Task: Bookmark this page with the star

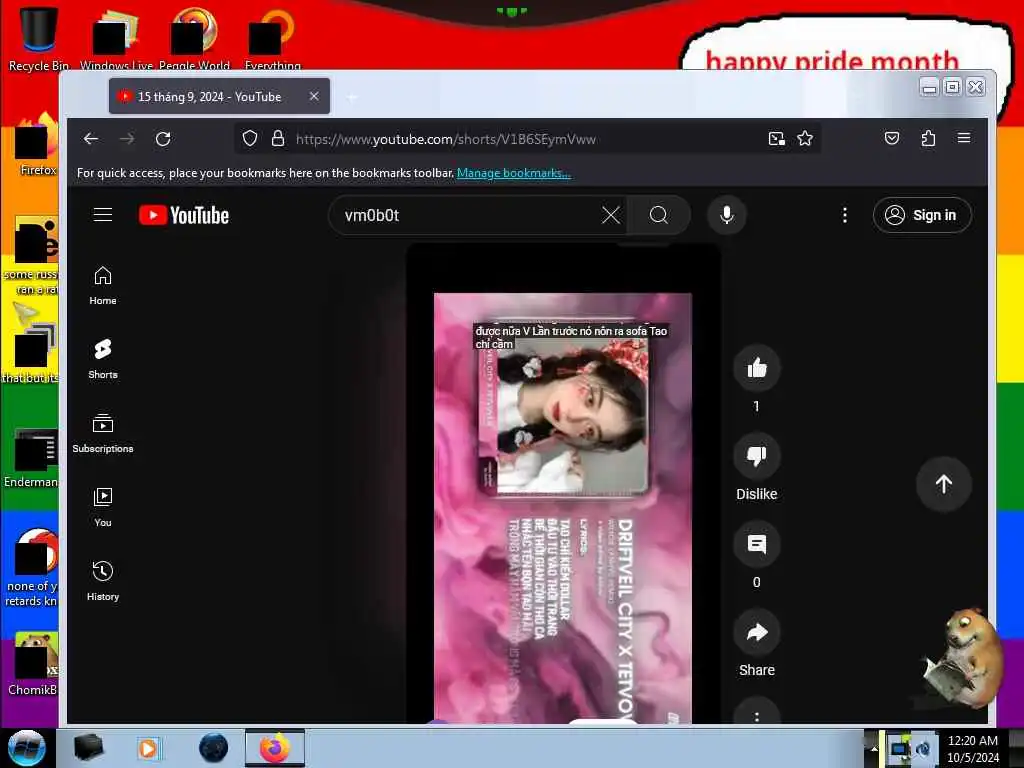Action: coord(805,138)
